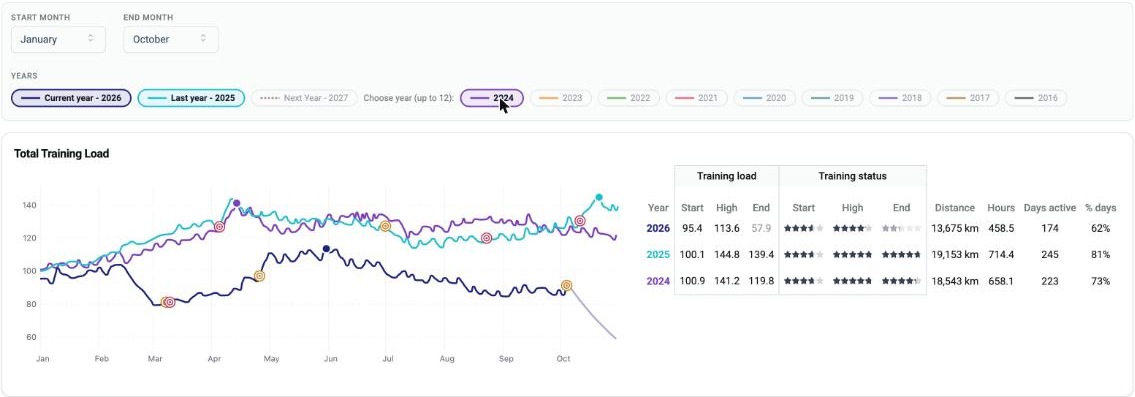Click the 2024 row year label
The width and height of the screenshot is (1135, 397).
point(658,281)
